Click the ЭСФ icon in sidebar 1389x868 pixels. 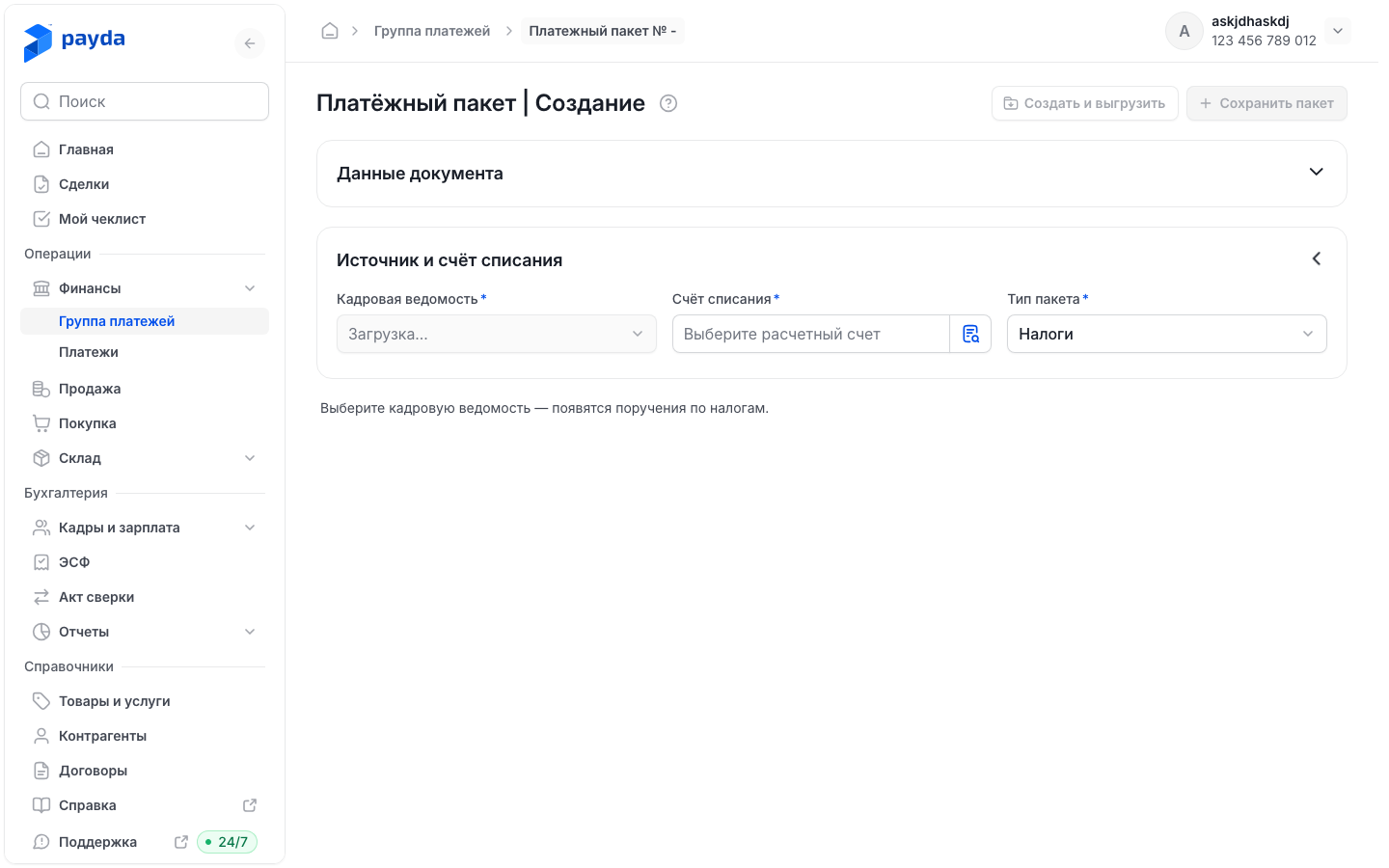41,562
